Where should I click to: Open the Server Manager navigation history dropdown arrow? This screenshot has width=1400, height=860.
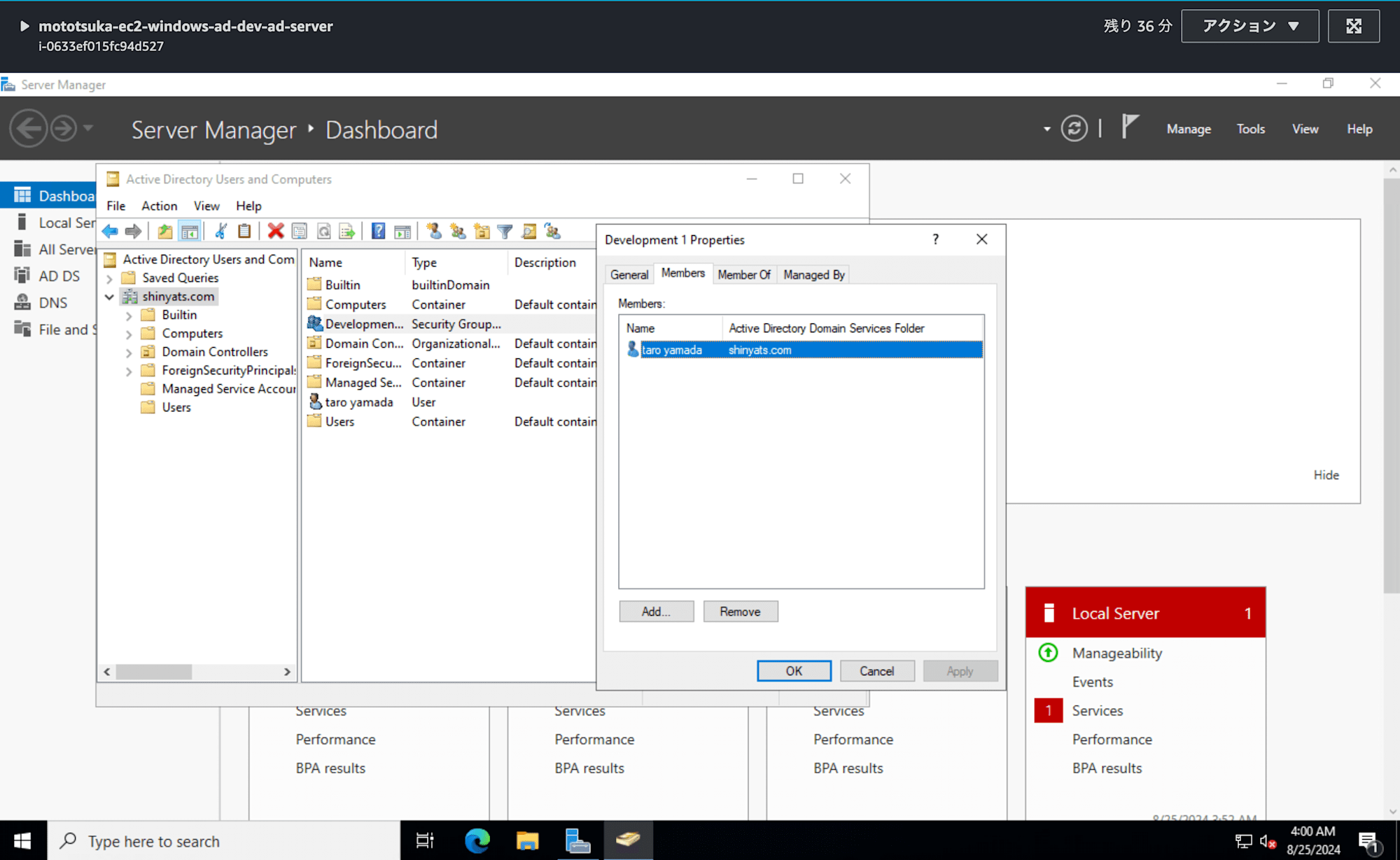(88, 128)
